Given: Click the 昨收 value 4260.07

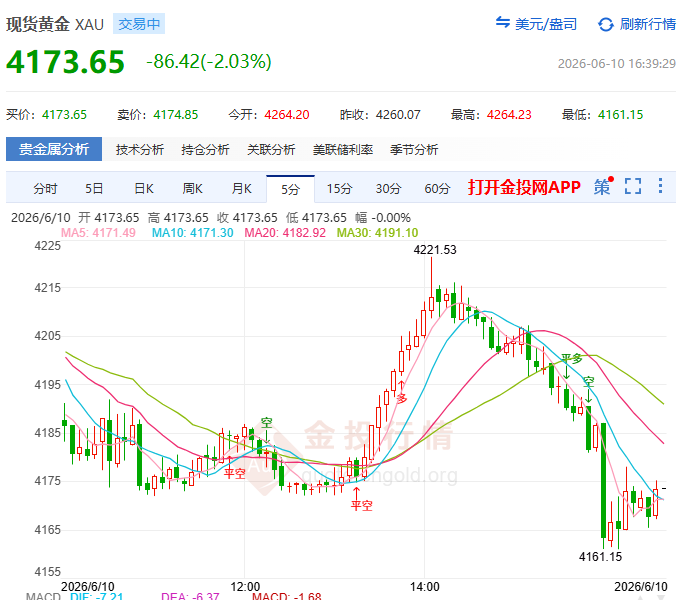Looking at the screenshot, I should coord(398,115).
